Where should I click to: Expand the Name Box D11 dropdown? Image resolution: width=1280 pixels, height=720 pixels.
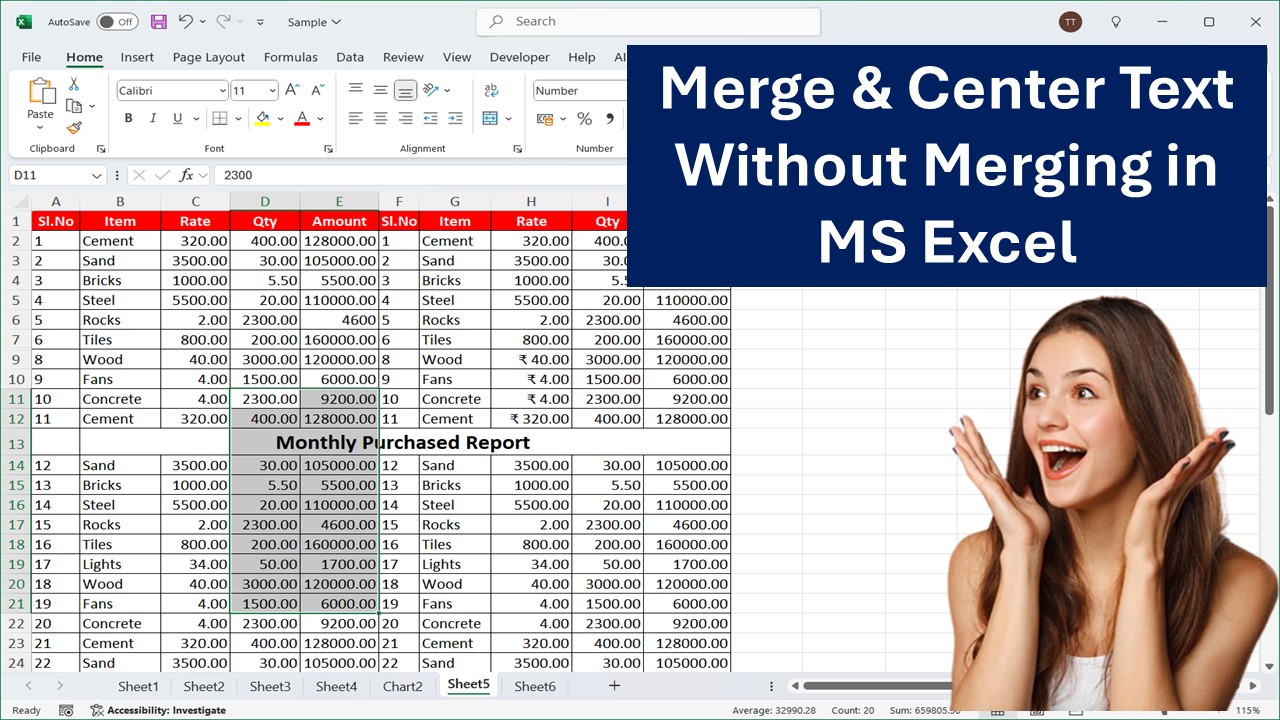[x=96, y=175]
